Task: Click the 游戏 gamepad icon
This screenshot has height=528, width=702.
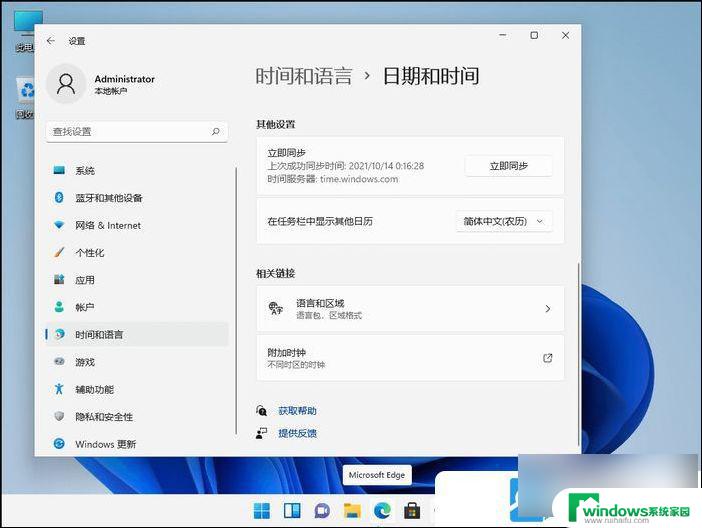Action: click(59, 361)
